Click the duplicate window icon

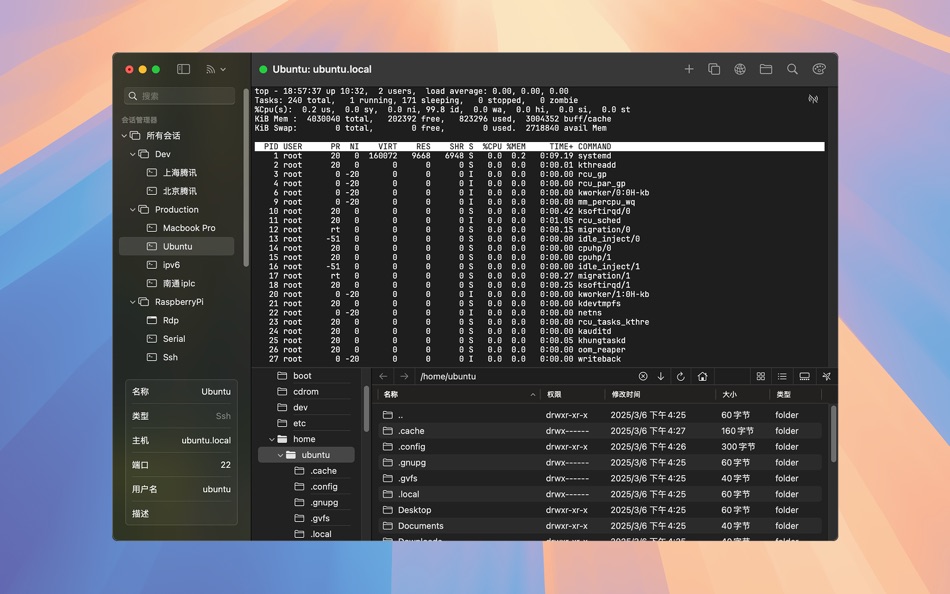(714, 69)
